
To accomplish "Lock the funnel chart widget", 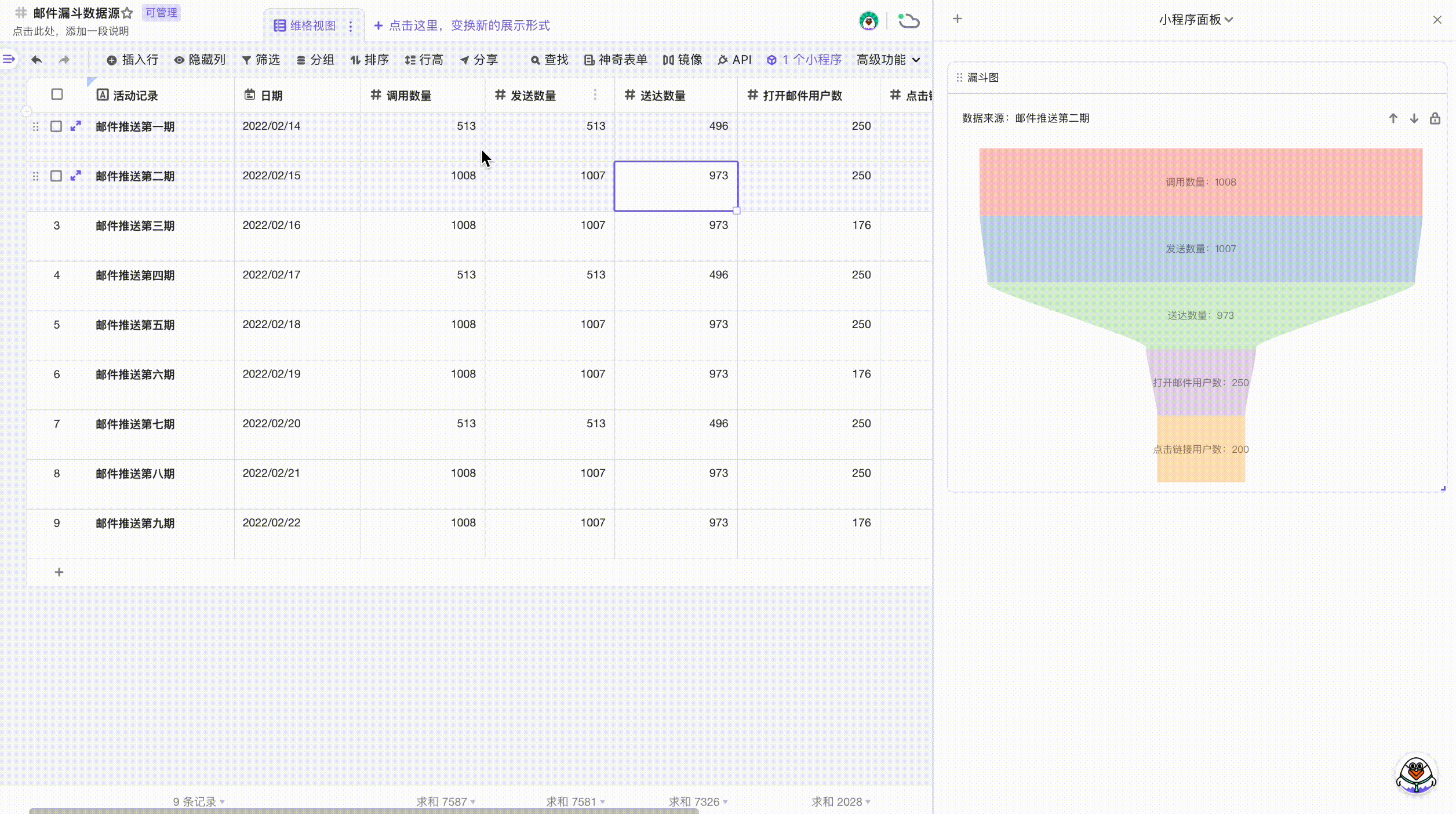I will 1435,118.
